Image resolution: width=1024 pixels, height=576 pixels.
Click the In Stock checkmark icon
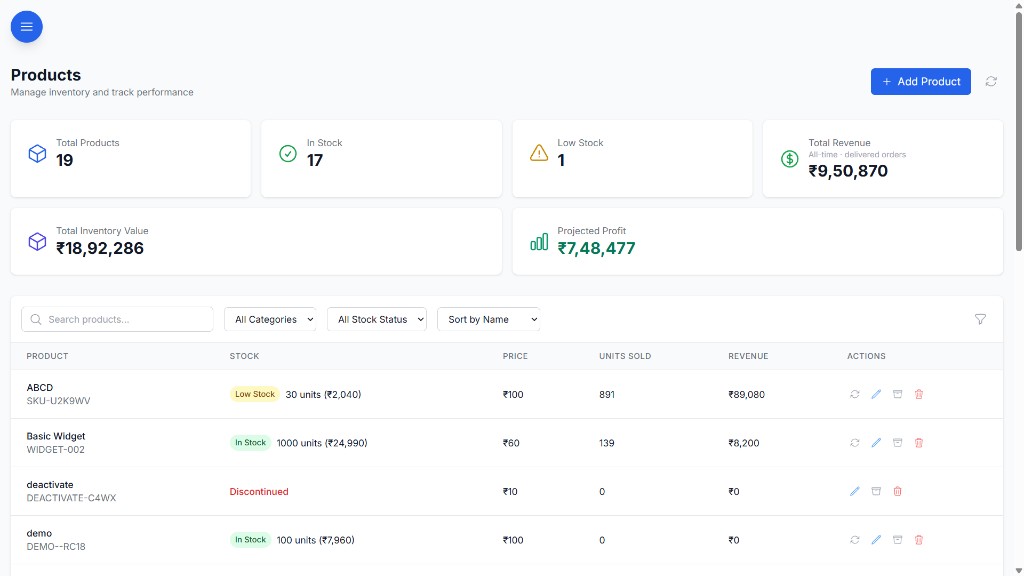[288, 153]
